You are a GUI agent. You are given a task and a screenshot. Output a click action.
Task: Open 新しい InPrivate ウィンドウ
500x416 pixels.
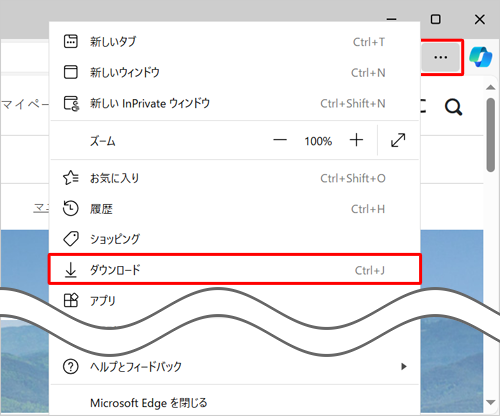[234, 103]
